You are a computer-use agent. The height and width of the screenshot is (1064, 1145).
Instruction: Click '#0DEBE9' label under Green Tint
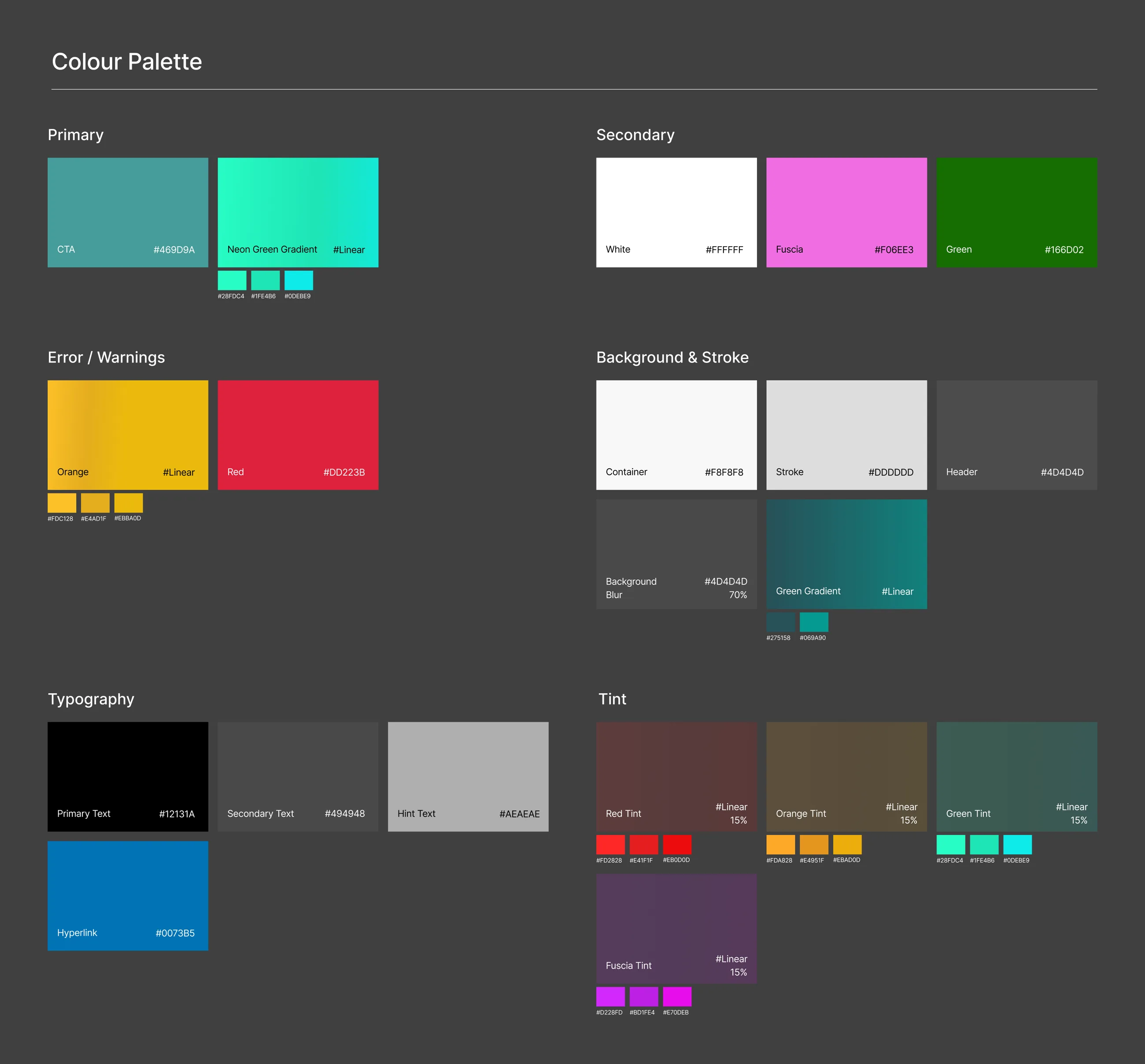1016,860
